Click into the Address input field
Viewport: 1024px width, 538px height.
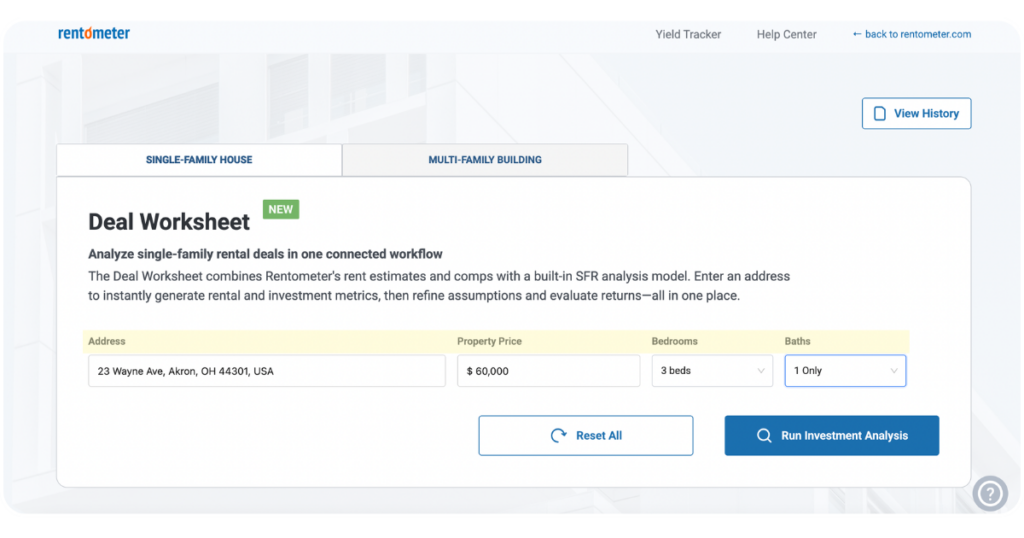[267, 371]
